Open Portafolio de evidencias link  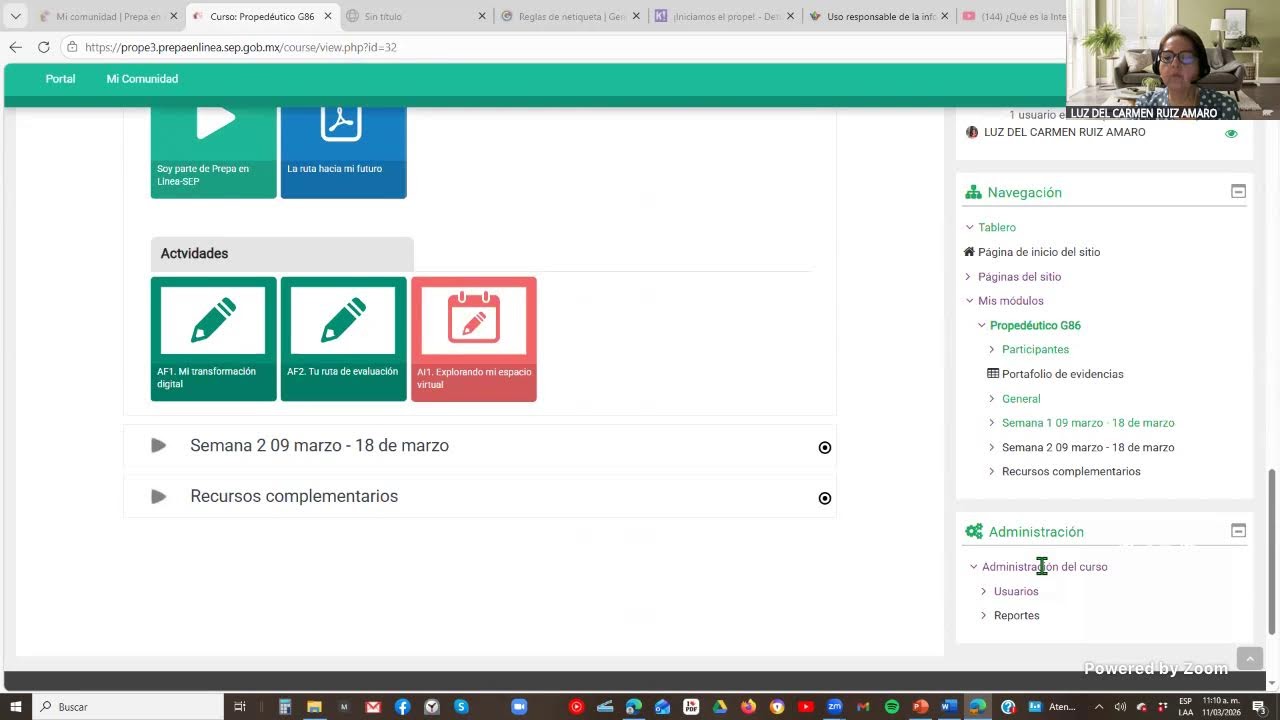[1062, 374]
